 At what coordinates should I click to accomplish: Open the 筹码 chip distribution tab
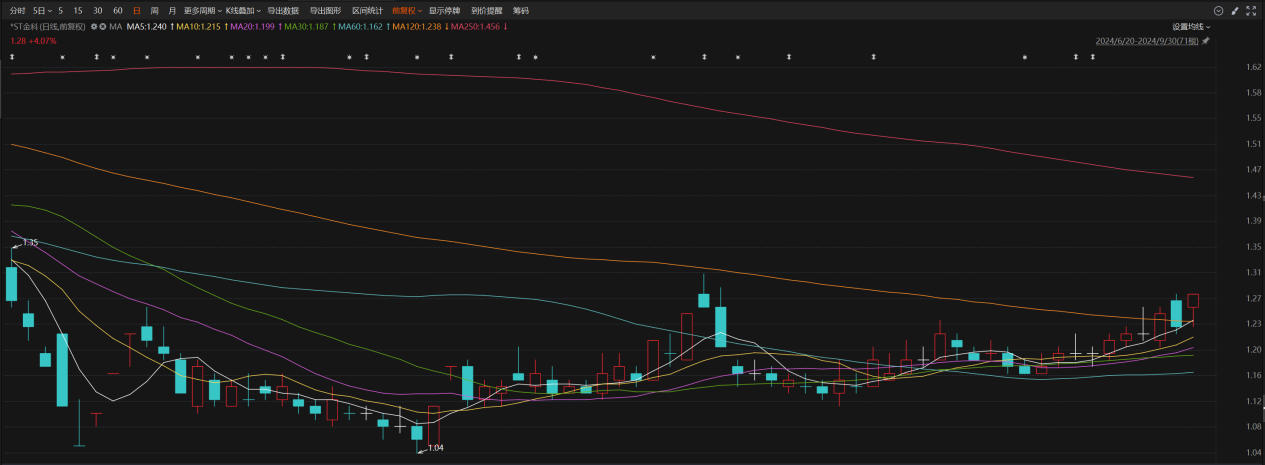521,10
